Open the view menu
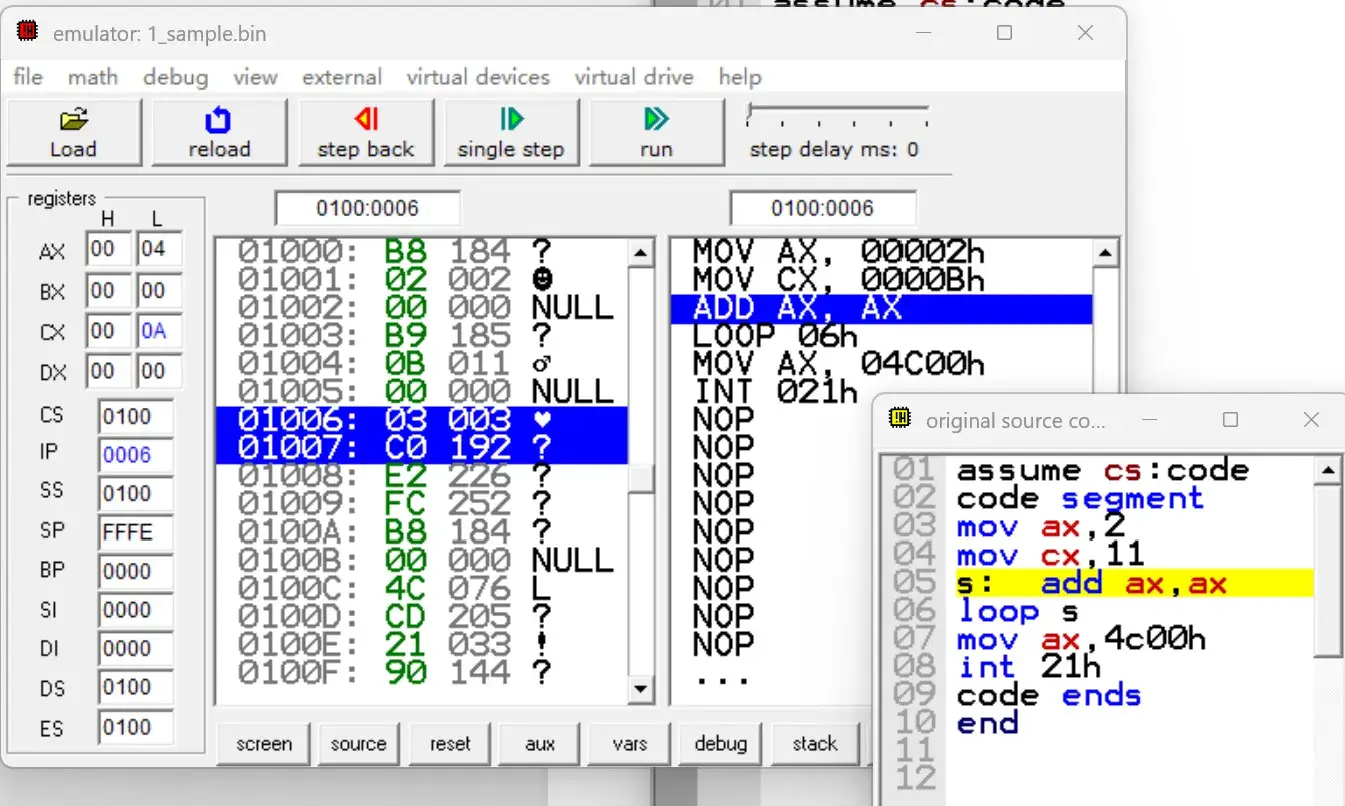 pyautogui.click(x=255, y=77)
